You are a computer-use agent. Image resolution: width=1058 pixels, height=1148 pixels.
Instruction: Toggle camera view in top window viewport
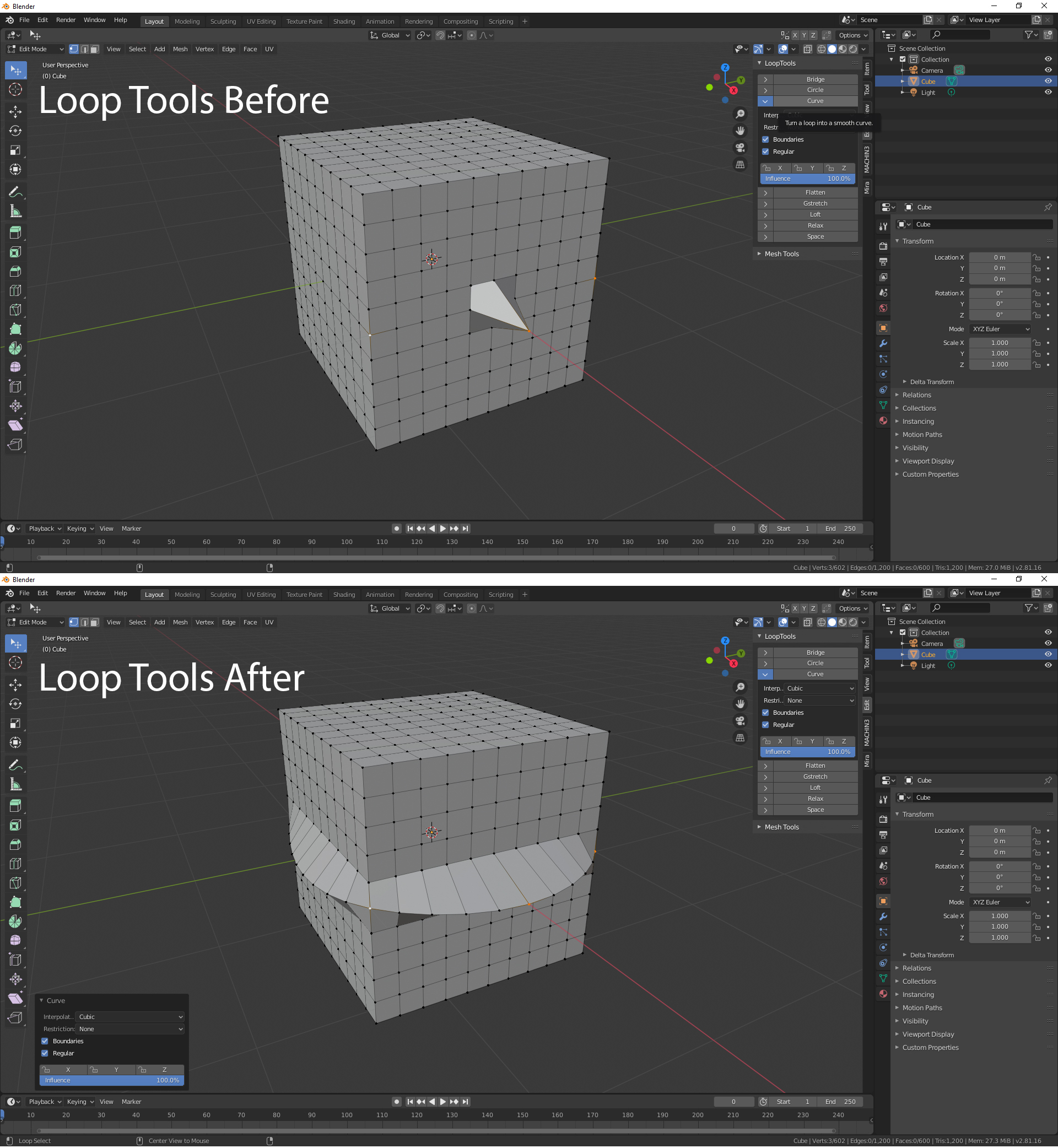pyautogui.click(x=740, y=148)
